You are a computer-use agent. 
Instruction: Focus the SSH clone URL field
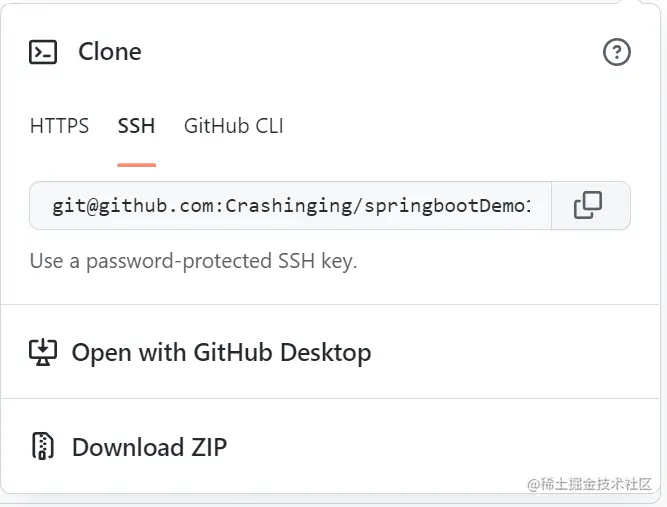click(290, 206)
